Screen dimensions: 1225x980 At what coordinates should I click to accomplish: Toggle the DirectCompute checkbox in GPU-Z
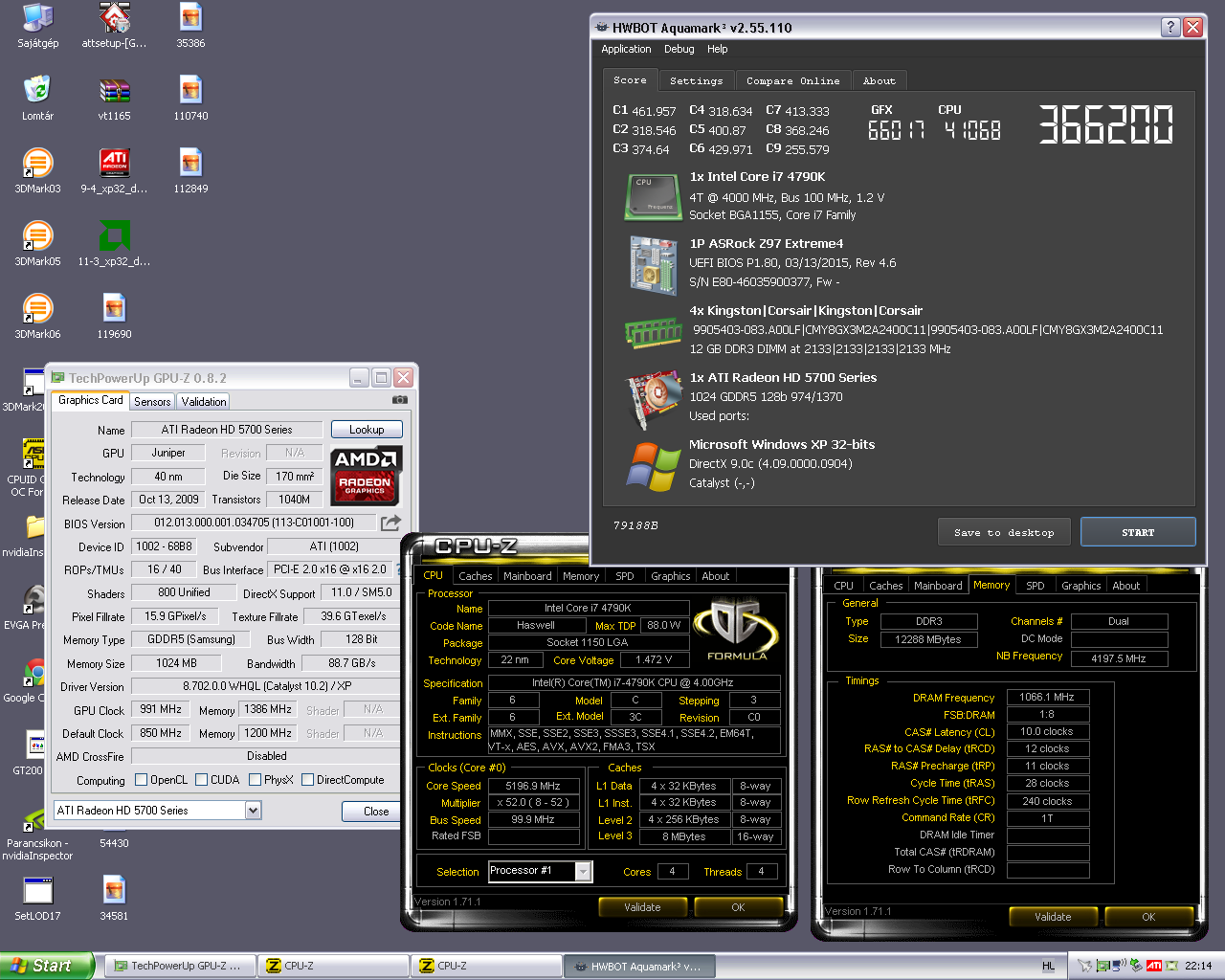pyautogui.click(x=307, y=780)
